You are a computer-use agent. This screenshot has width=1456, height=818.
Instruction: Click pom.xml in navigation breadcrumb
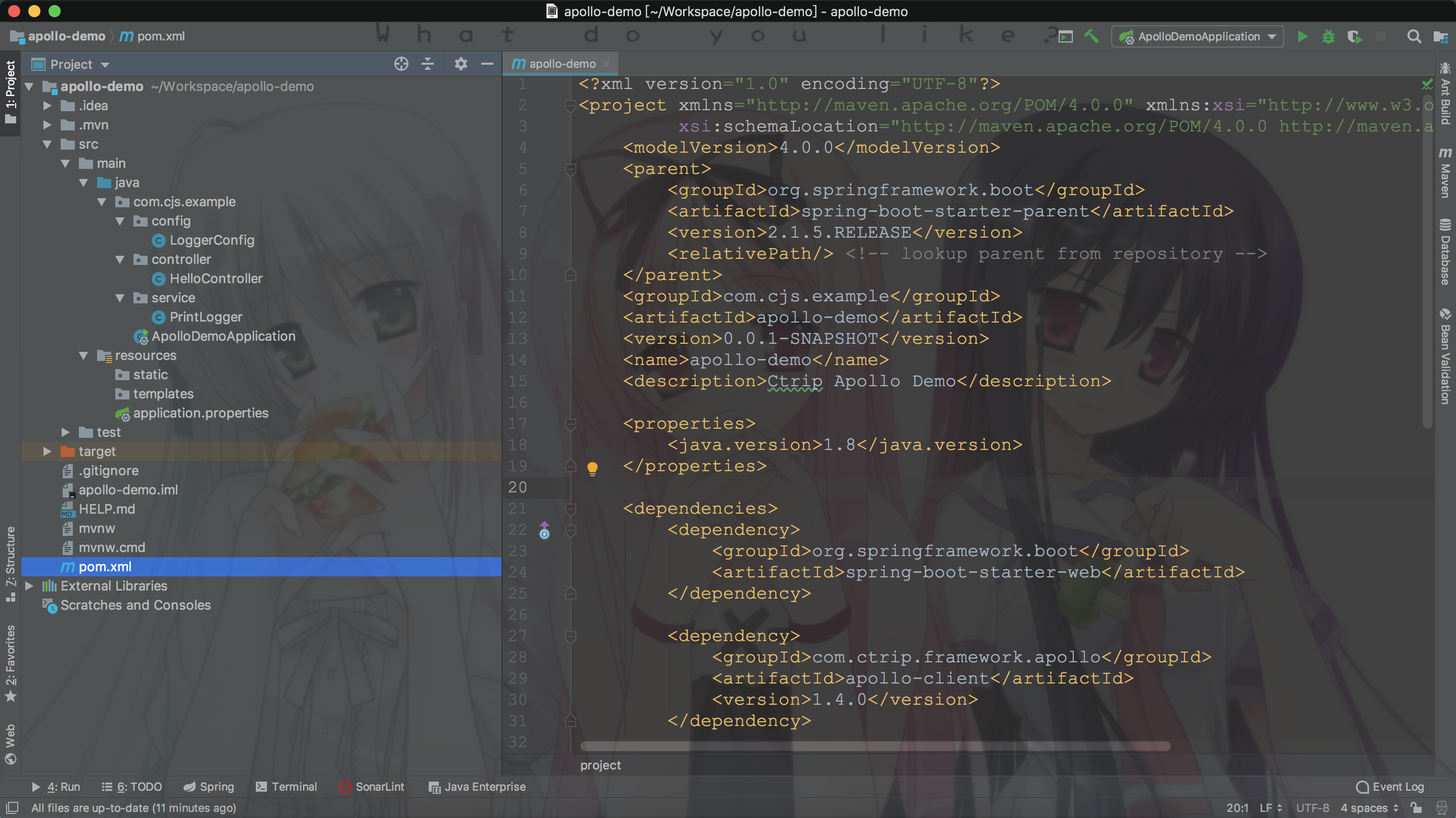click(x=152, y=37)
